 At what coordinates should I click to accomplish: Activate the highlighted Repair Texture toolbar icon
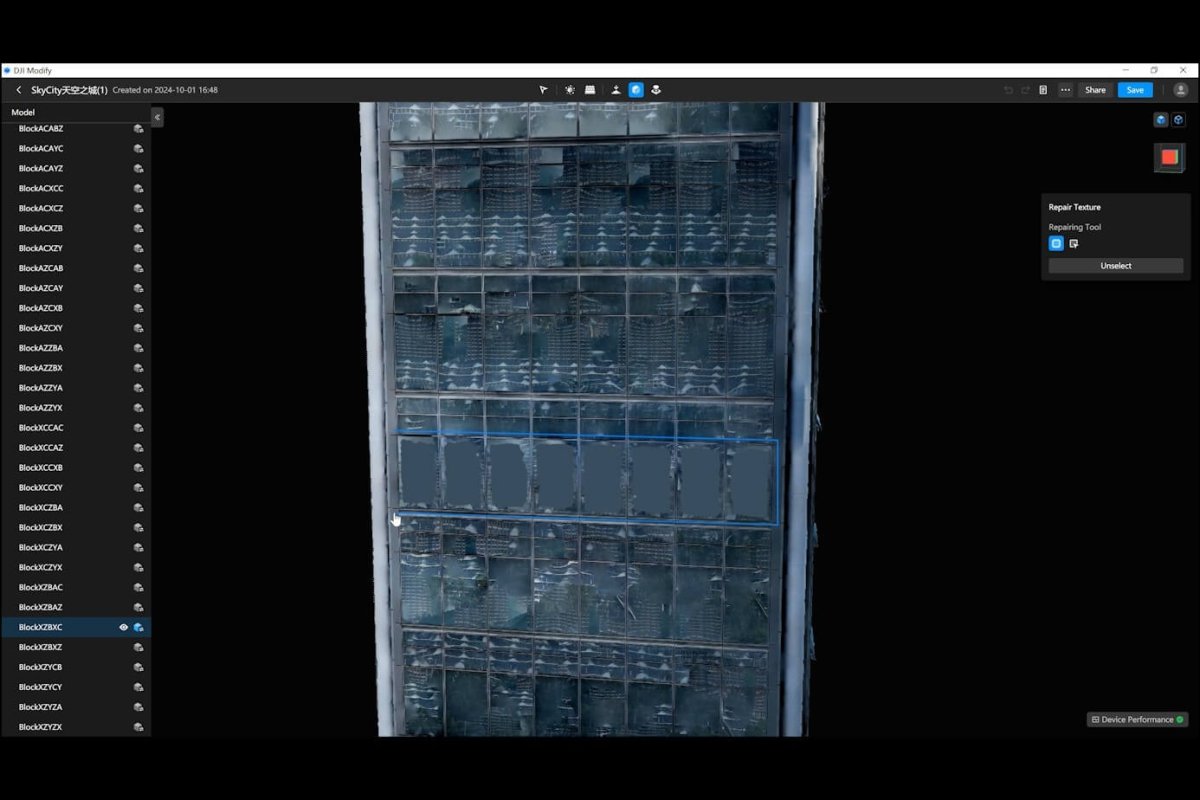tap(636, 90)
